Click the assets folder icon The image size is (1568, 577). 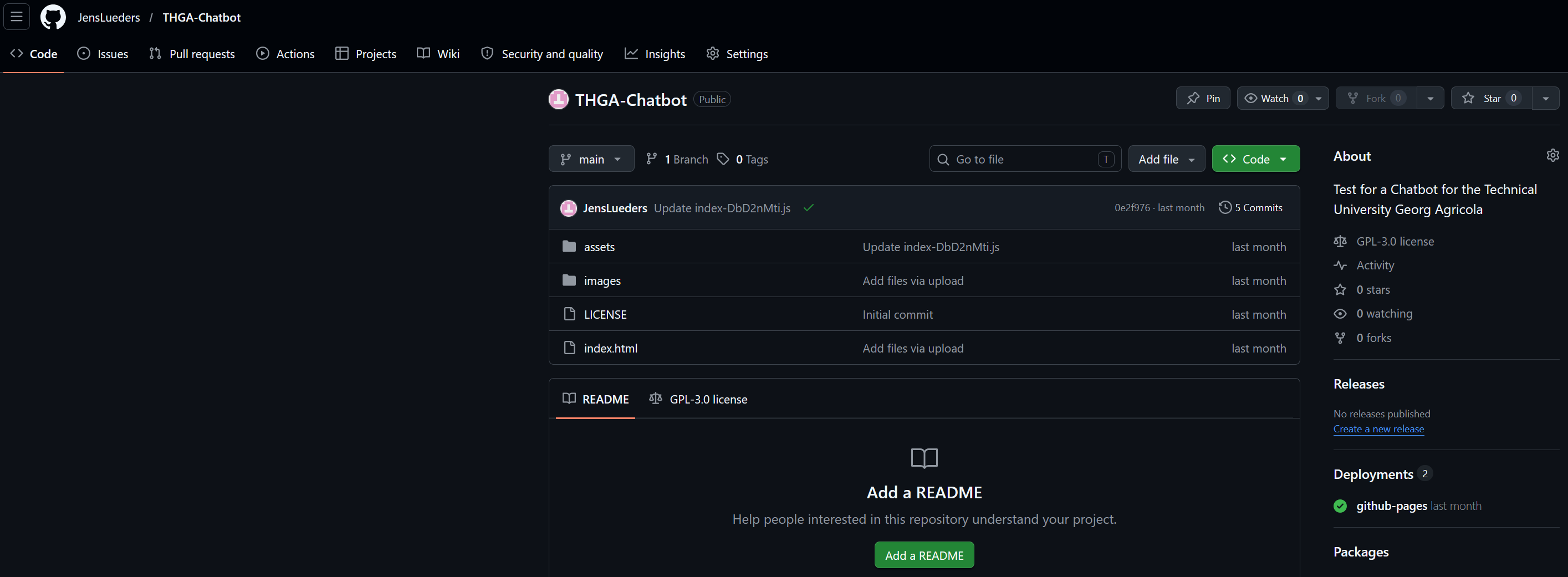tap(569, 247)
